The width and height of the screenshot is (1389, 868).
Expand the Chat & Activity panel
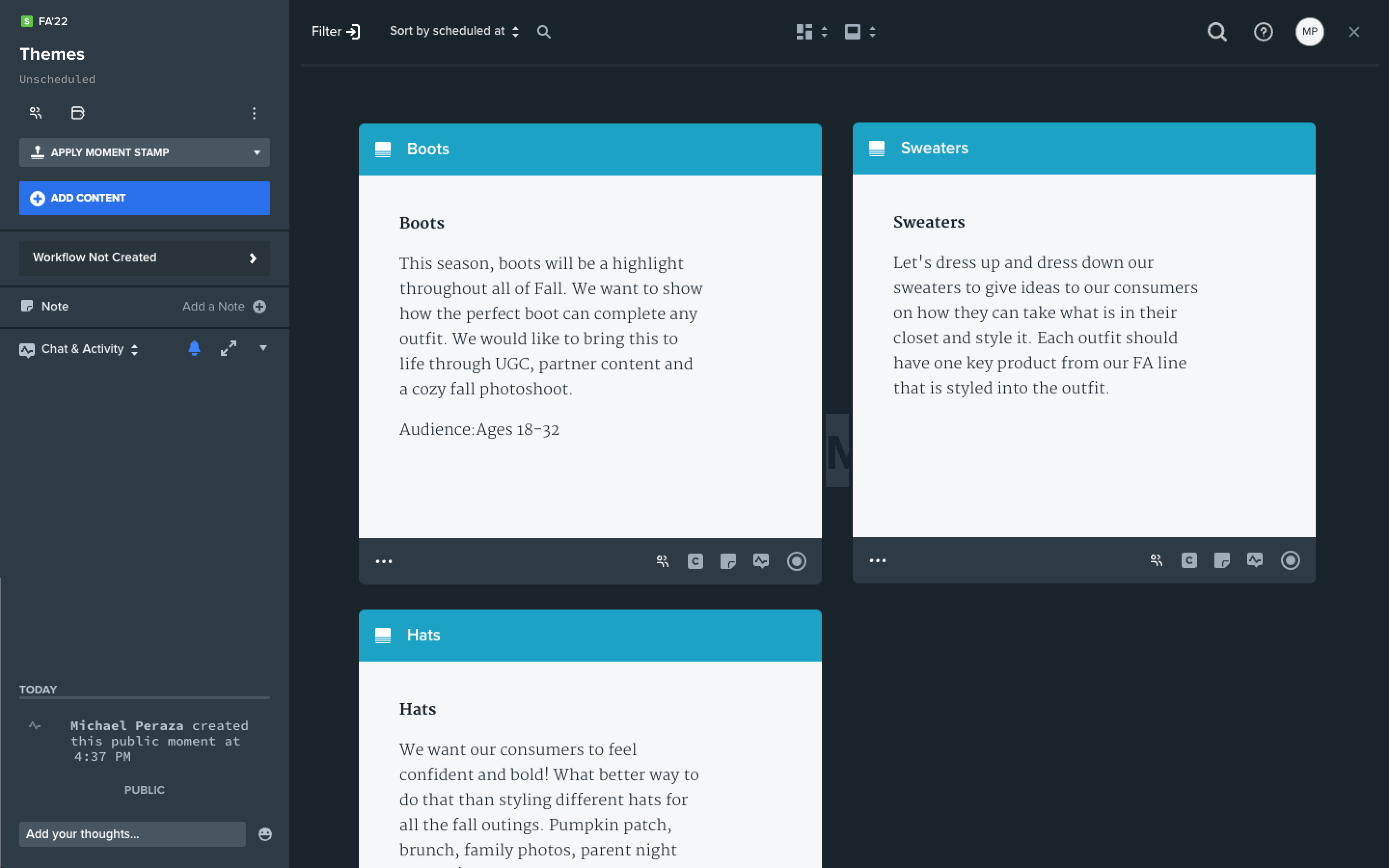tap(228, 349)
